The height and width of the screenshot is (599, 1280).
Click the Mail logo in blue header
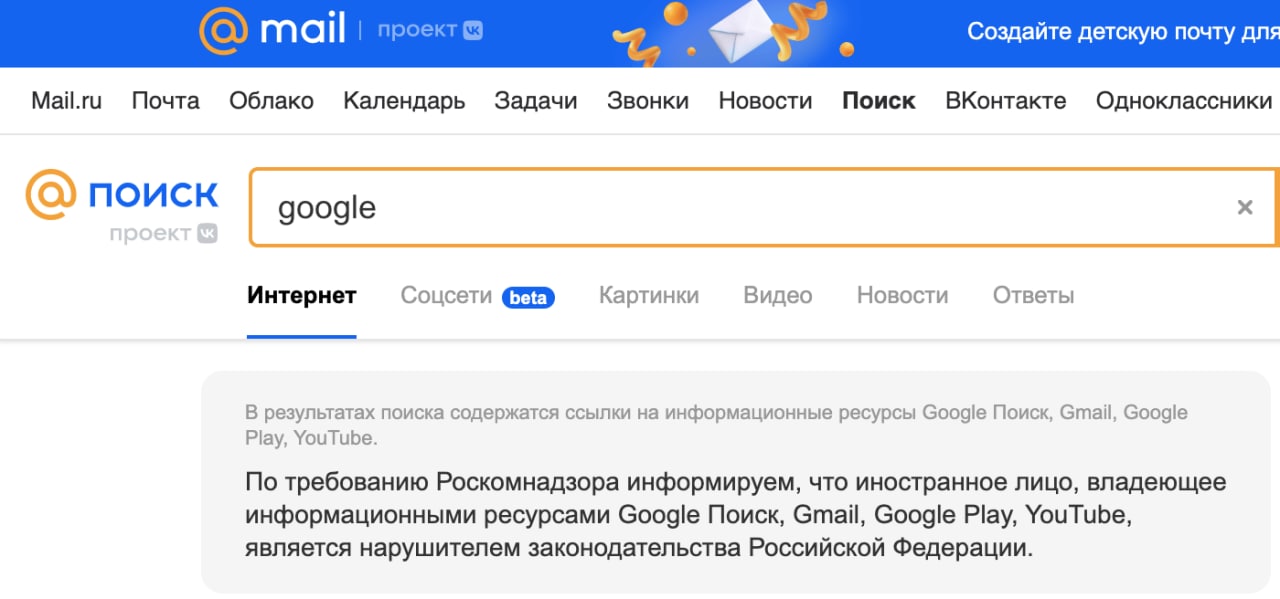click(271, 31)
